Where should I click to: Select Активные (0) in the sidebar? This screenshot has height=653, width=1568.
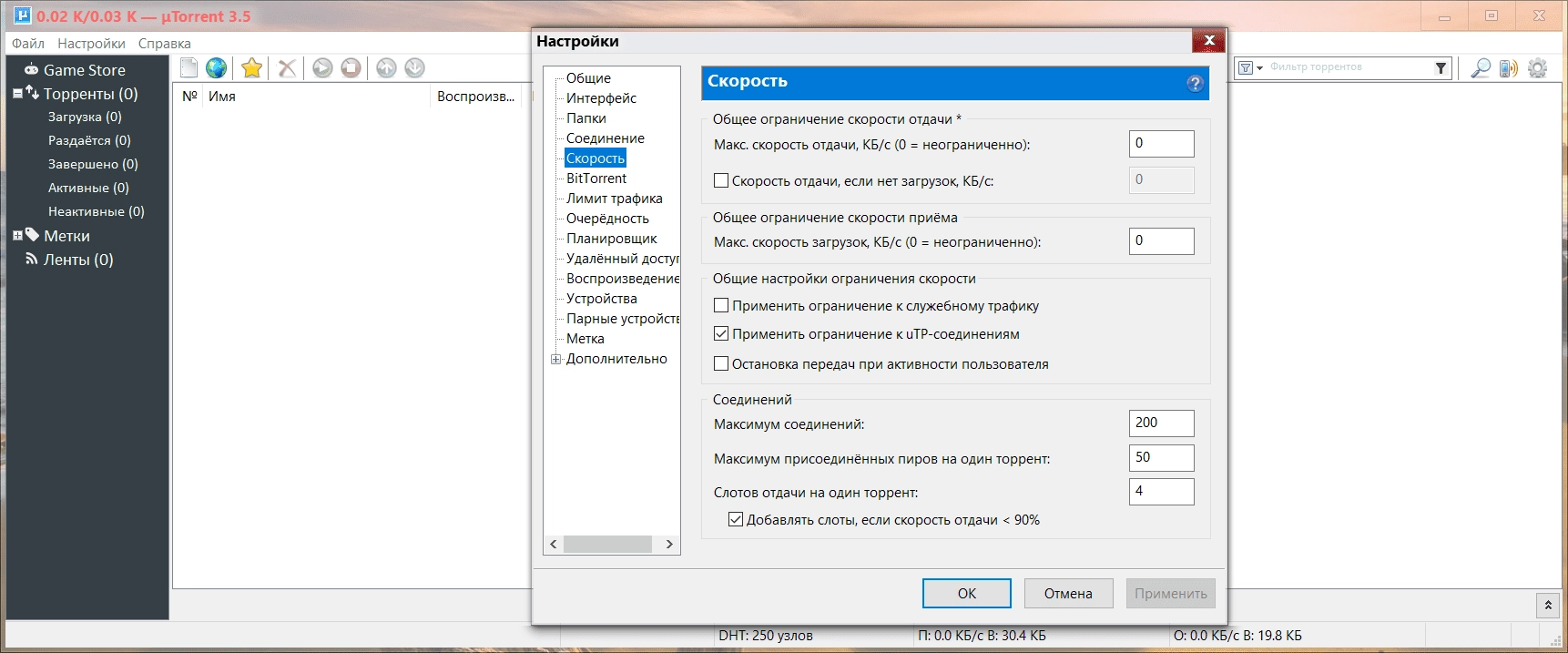click(88, 188)
